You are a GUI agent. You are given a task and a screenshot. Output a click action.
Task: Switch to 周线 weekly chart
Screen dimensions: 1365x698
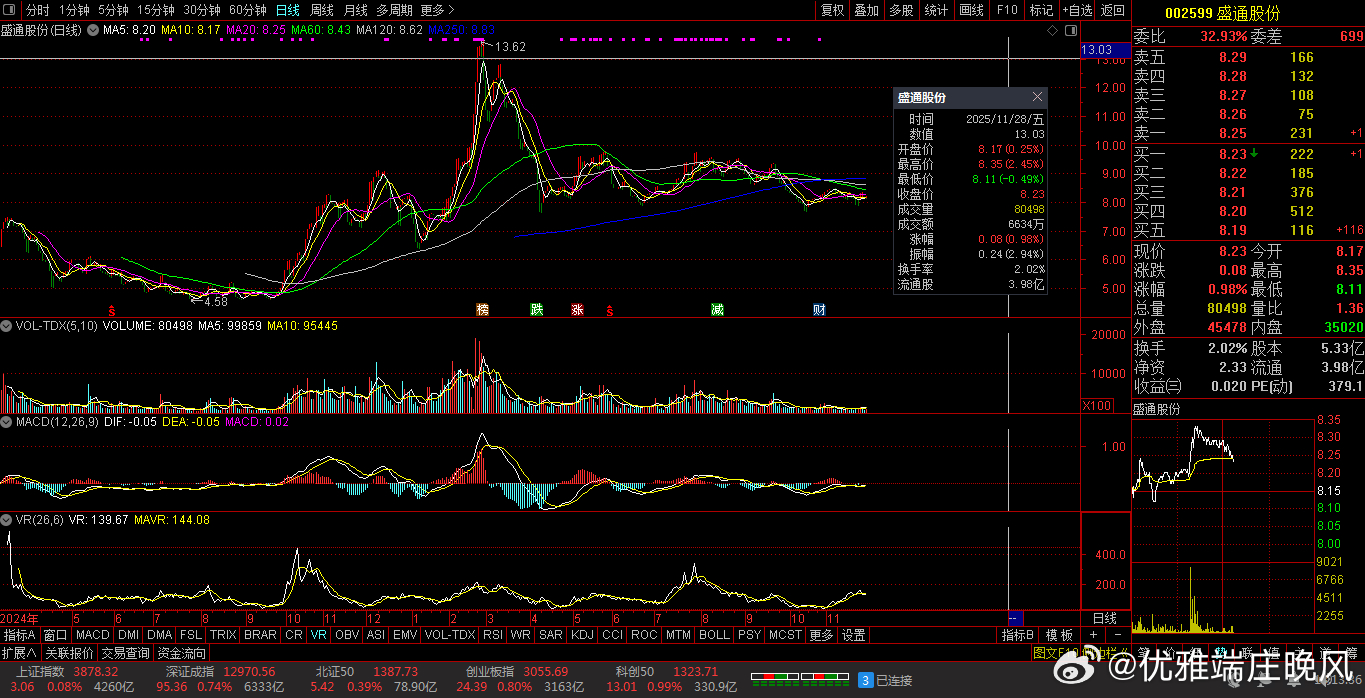pos(321,10)
